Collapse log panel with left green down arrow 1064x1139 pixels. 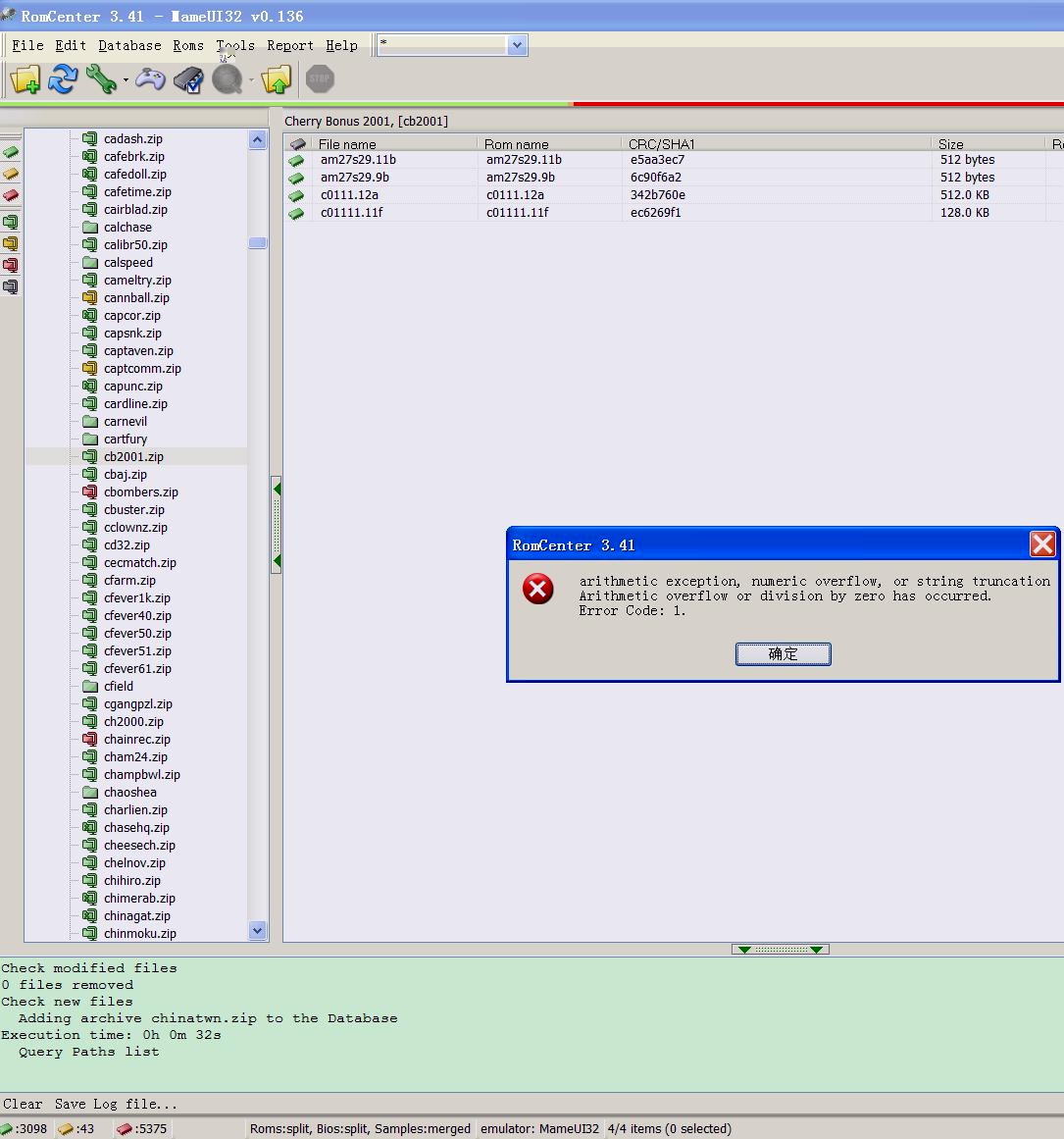(x=744, y=950)
